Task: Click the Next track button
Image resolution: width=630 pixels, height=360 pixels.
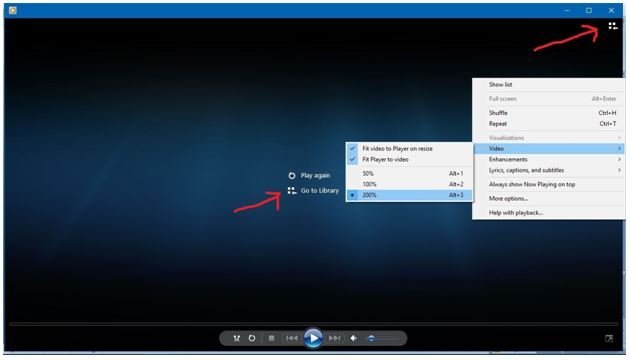Action: point(334,338)
